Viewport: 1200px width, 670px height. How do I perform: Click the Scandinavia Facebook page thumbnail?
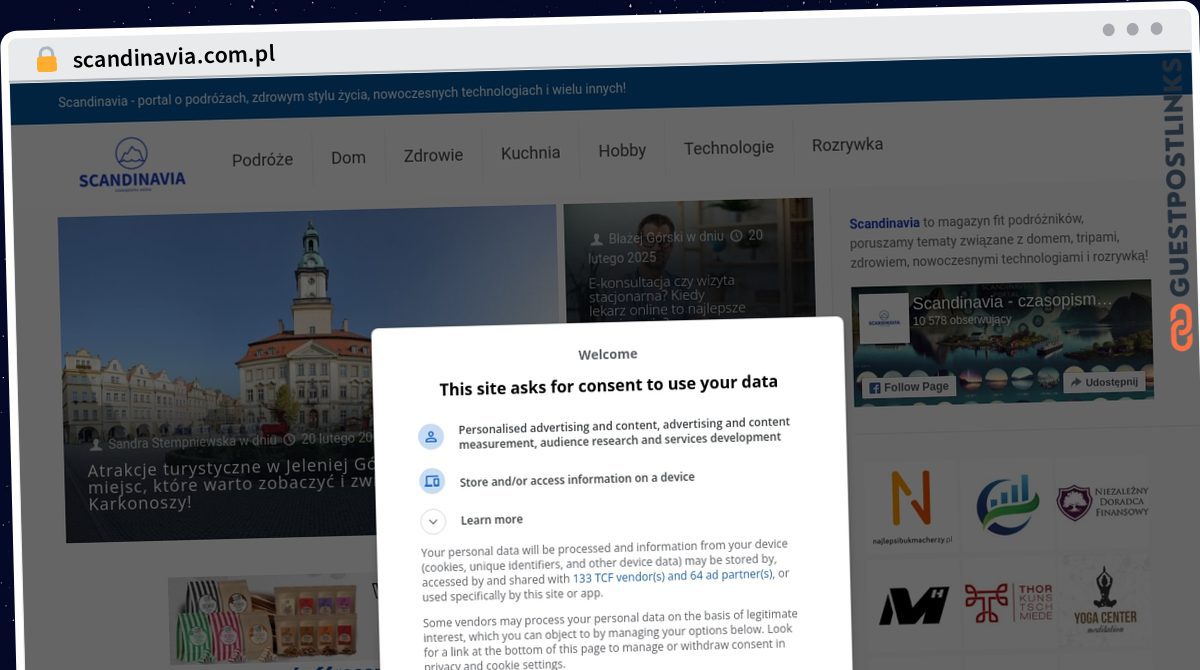(884, 319)
